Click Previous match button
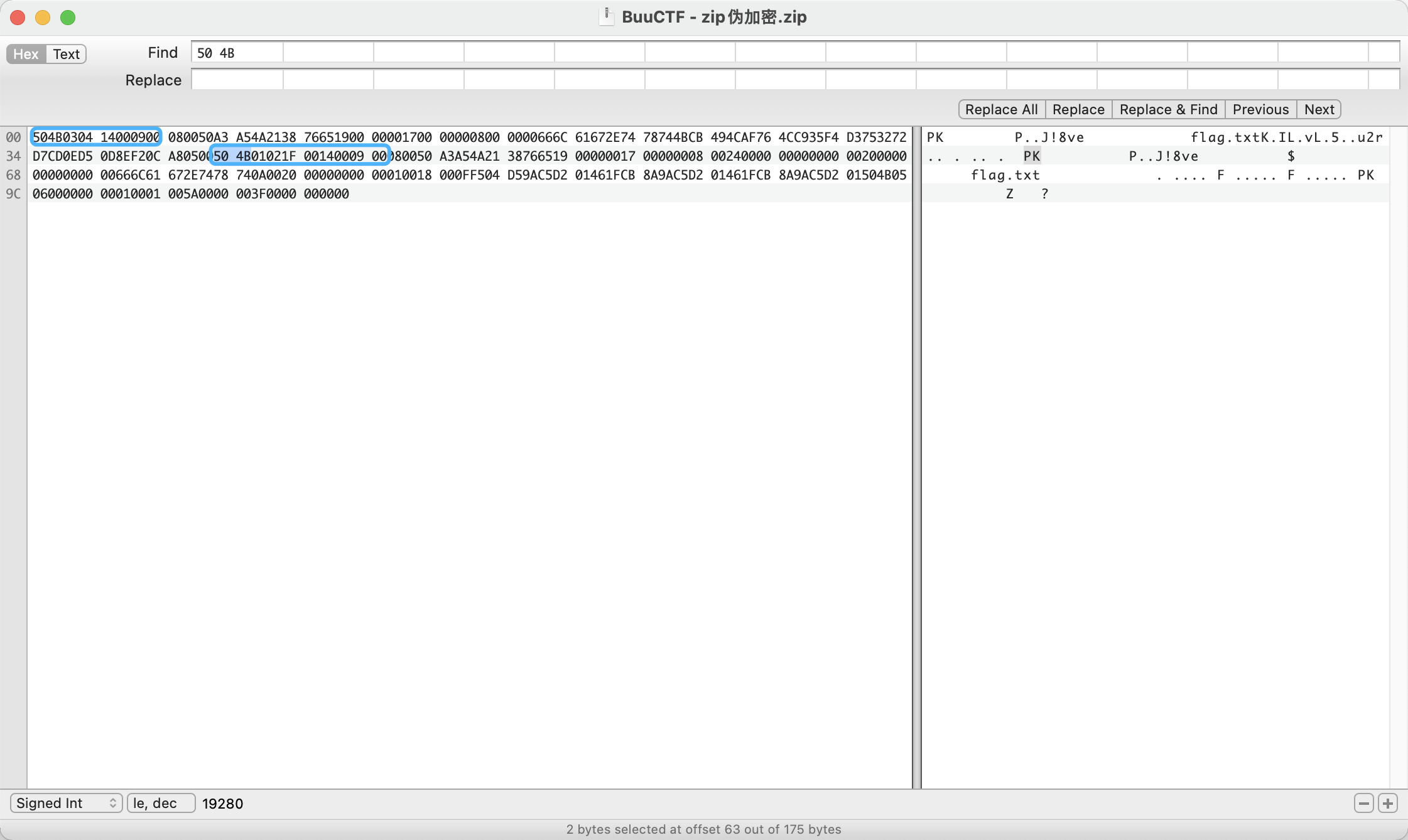1408x840 pixels. (1261, 109)
